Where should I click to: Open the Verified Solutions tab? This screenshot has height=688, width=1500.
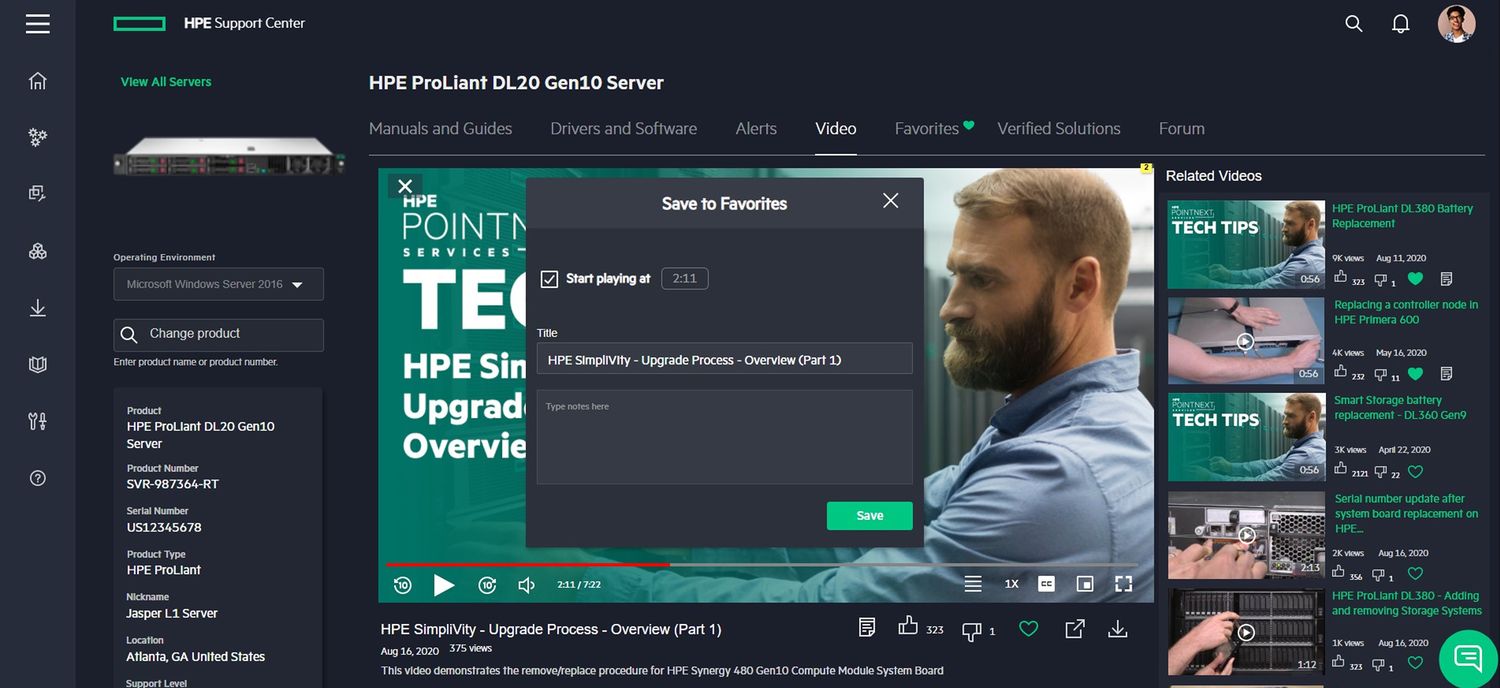(1059, 128)
